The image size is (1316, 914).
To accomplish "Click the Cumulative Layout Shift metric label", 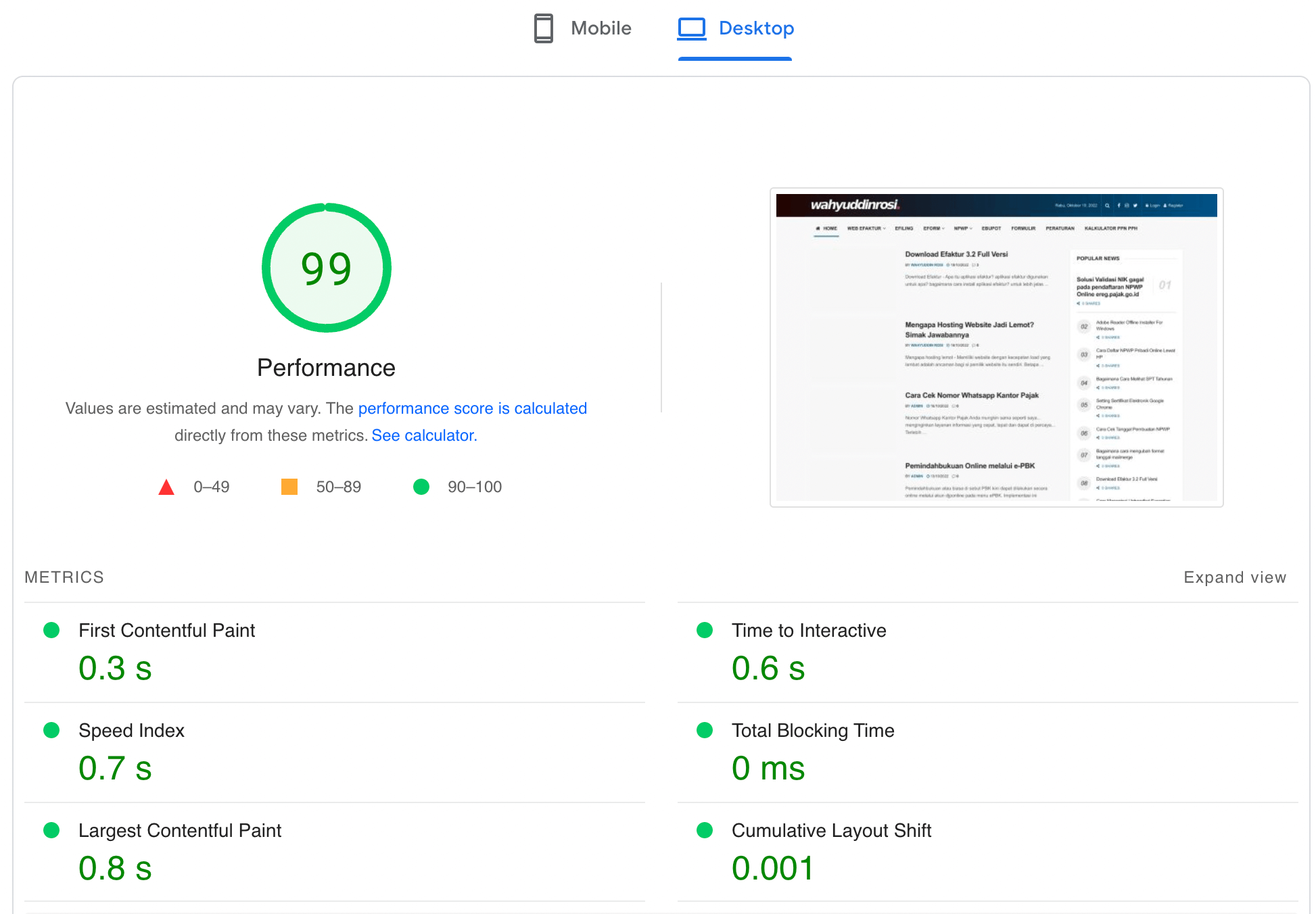I will 831,830.
